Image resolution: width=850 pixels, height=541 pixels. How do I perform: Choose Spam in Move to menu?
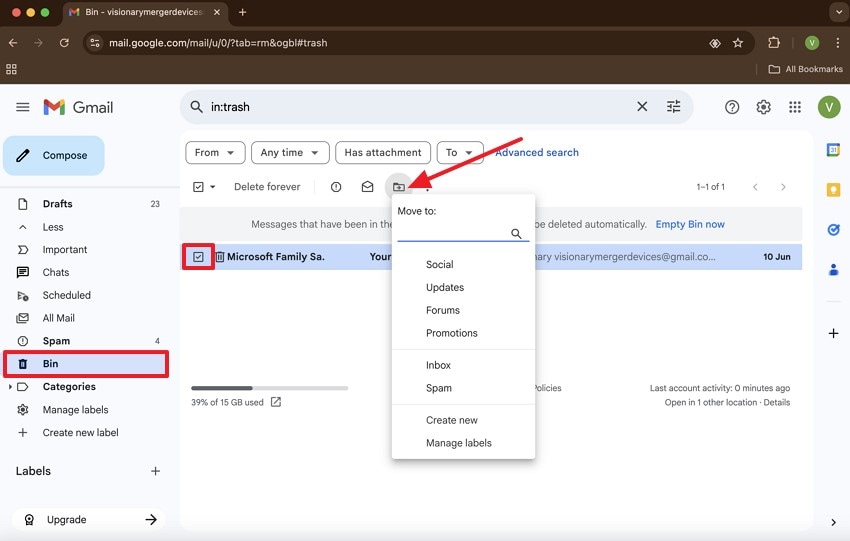pyautogui.click(x=439, y=388)
